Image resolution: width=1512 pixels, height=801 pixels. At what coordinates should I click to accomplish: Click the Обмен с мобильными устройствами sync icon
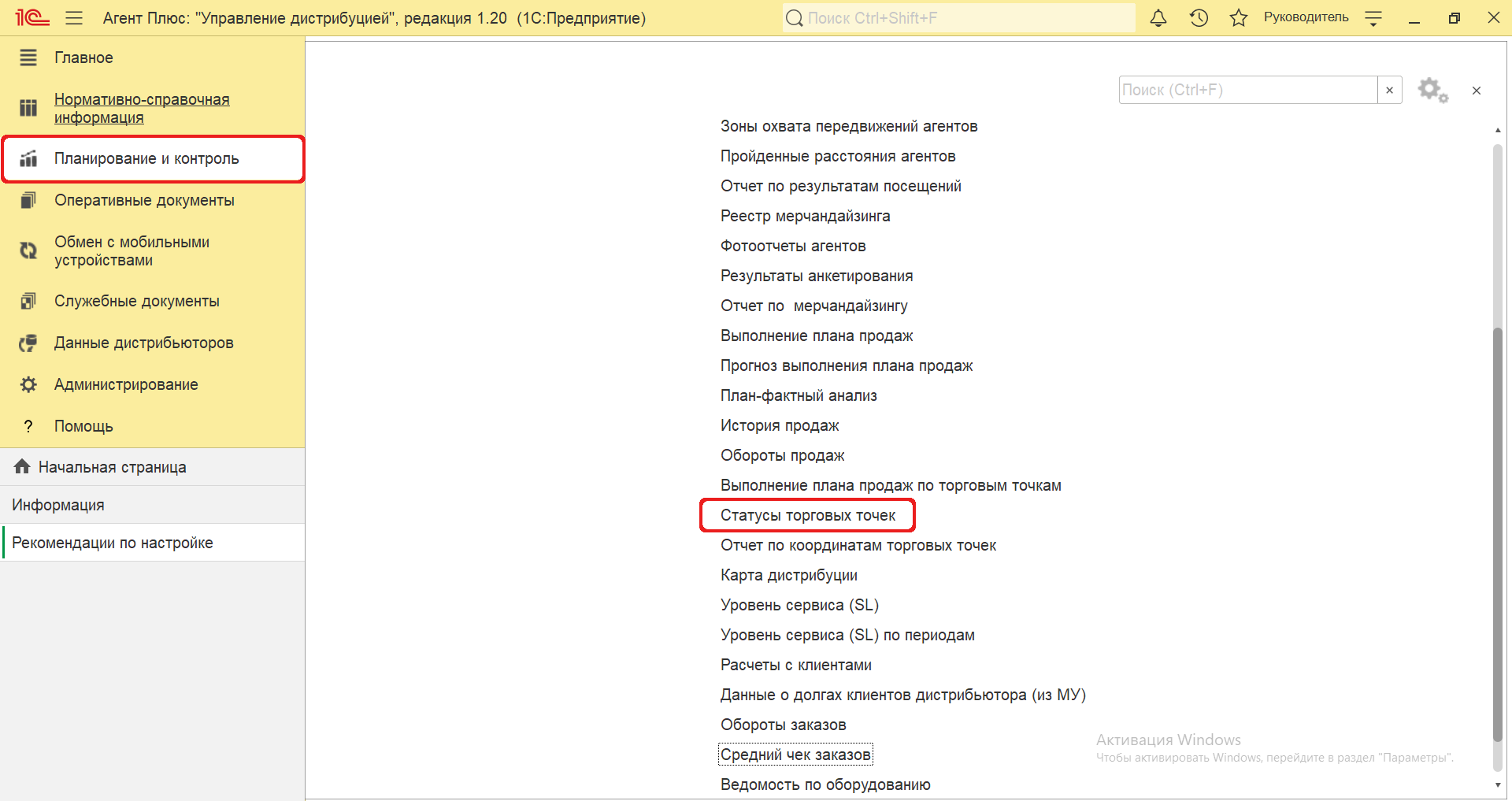point(28,250)
